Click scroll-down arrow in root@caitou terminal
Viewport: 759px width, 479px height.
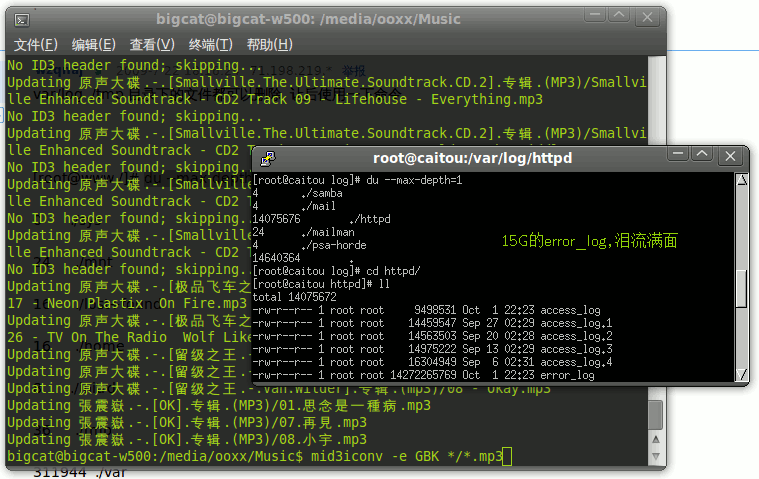[x=741, y=374]
